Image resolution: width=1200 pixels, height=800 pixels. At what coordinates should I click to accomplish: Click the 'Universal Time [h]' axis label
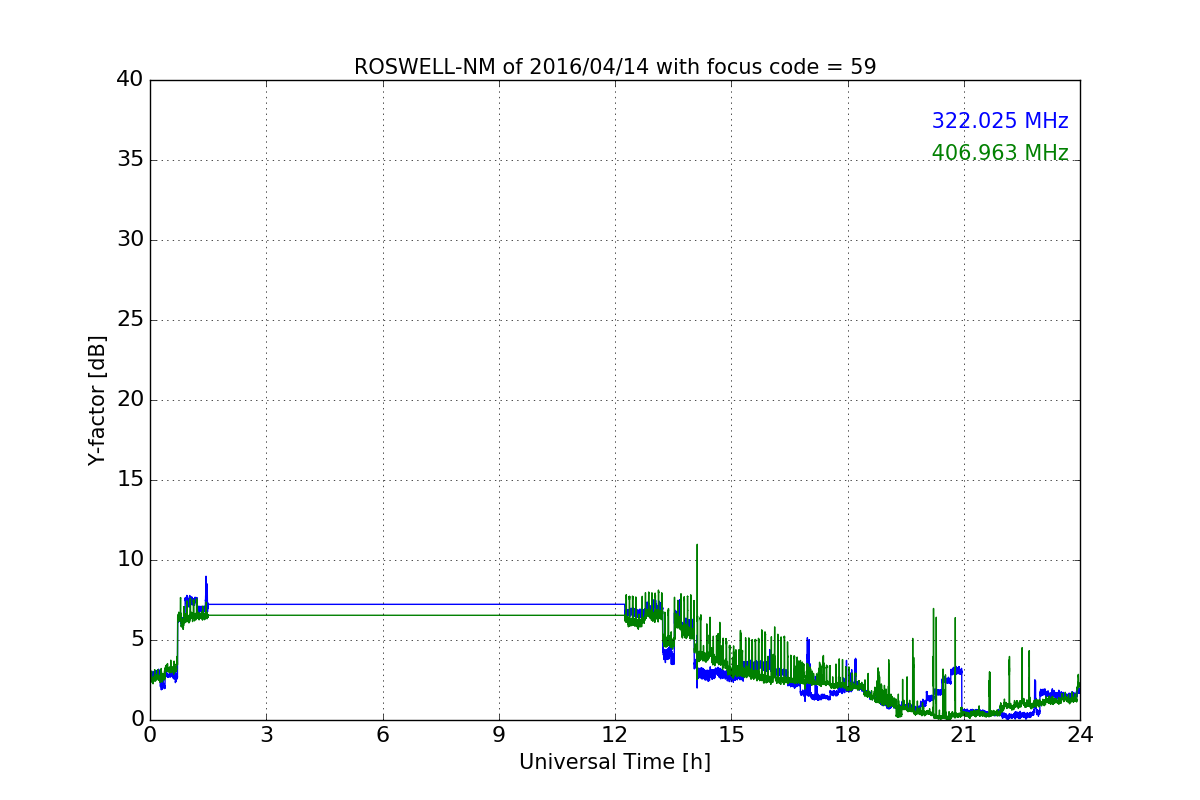click(x=615, y=762)
